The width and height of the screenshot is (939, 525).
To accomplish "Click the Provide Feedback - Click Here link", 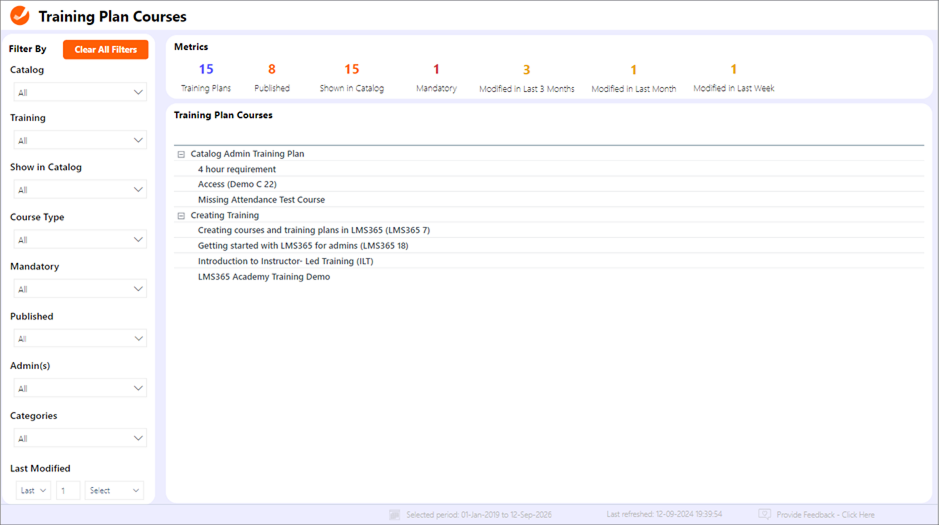I will [x=825, y=515].
